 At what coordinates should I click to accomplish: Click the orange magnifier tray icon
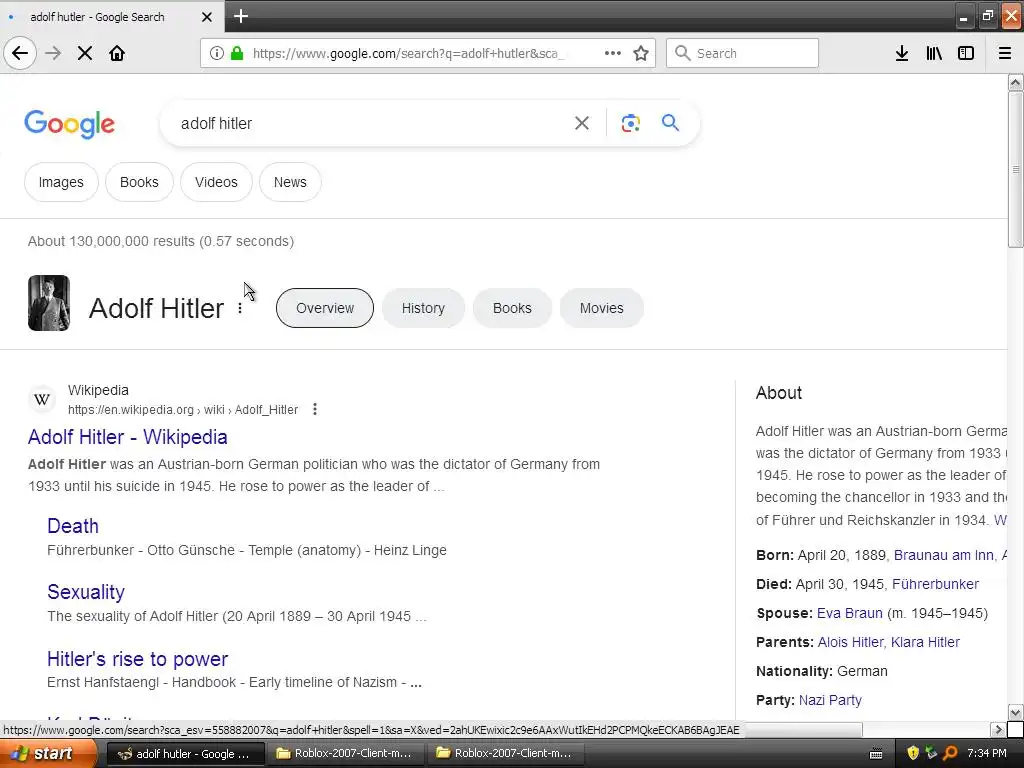click(950, 753)
